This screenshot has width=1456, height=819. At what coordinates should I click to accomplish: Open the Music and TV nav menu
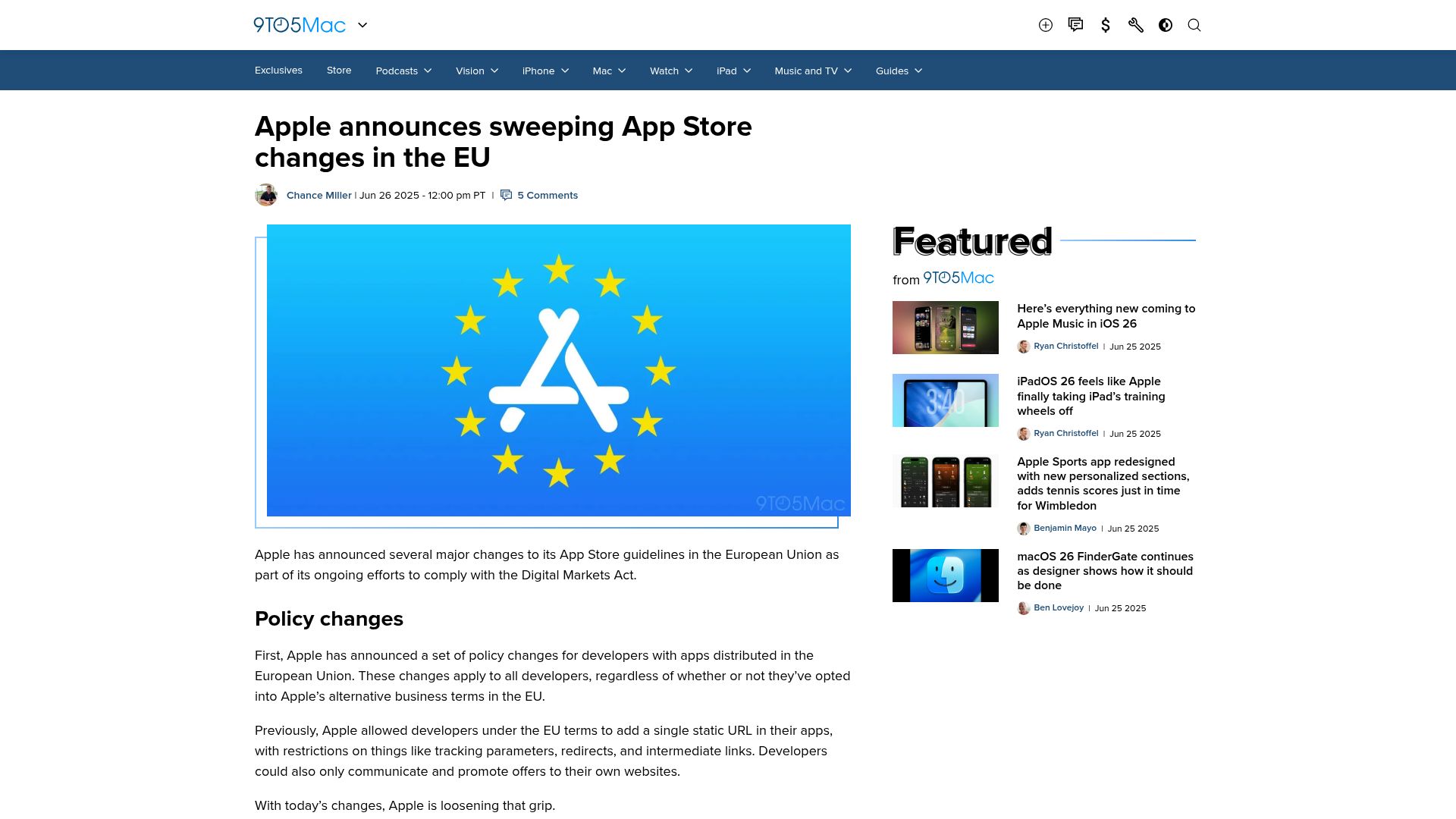(813, 71)
